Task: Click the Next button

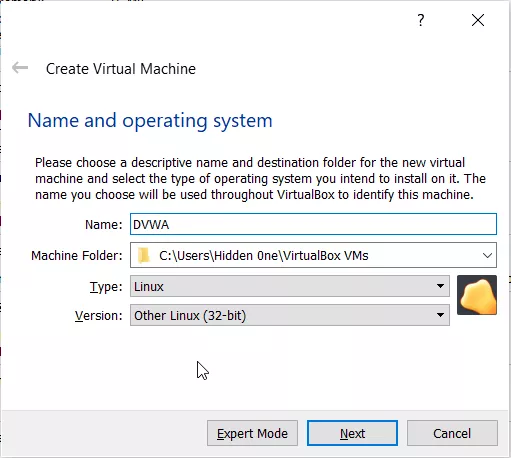Action: tap(352, 433)
